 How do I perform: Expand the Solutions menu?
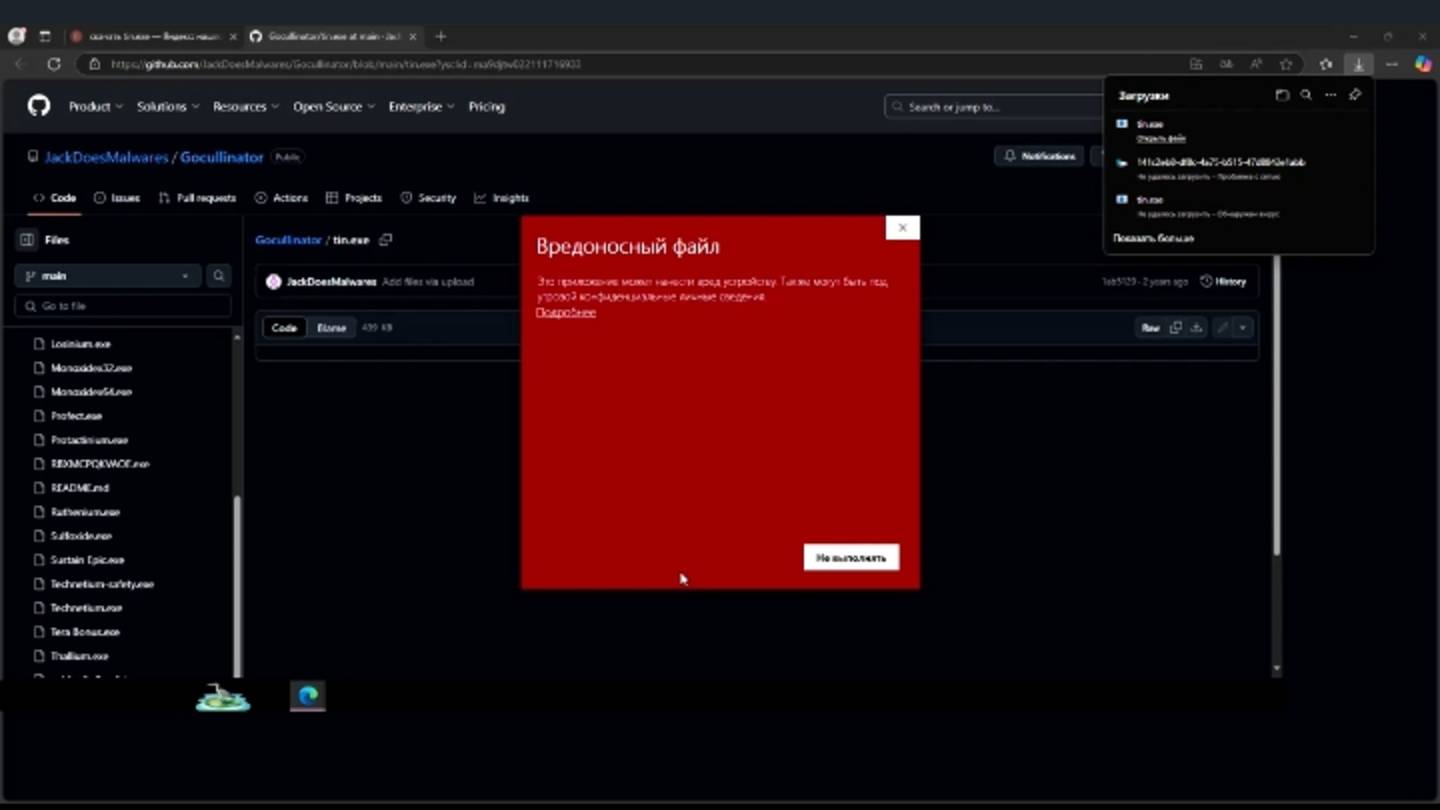pyautogui.click(x=168, y=106)
